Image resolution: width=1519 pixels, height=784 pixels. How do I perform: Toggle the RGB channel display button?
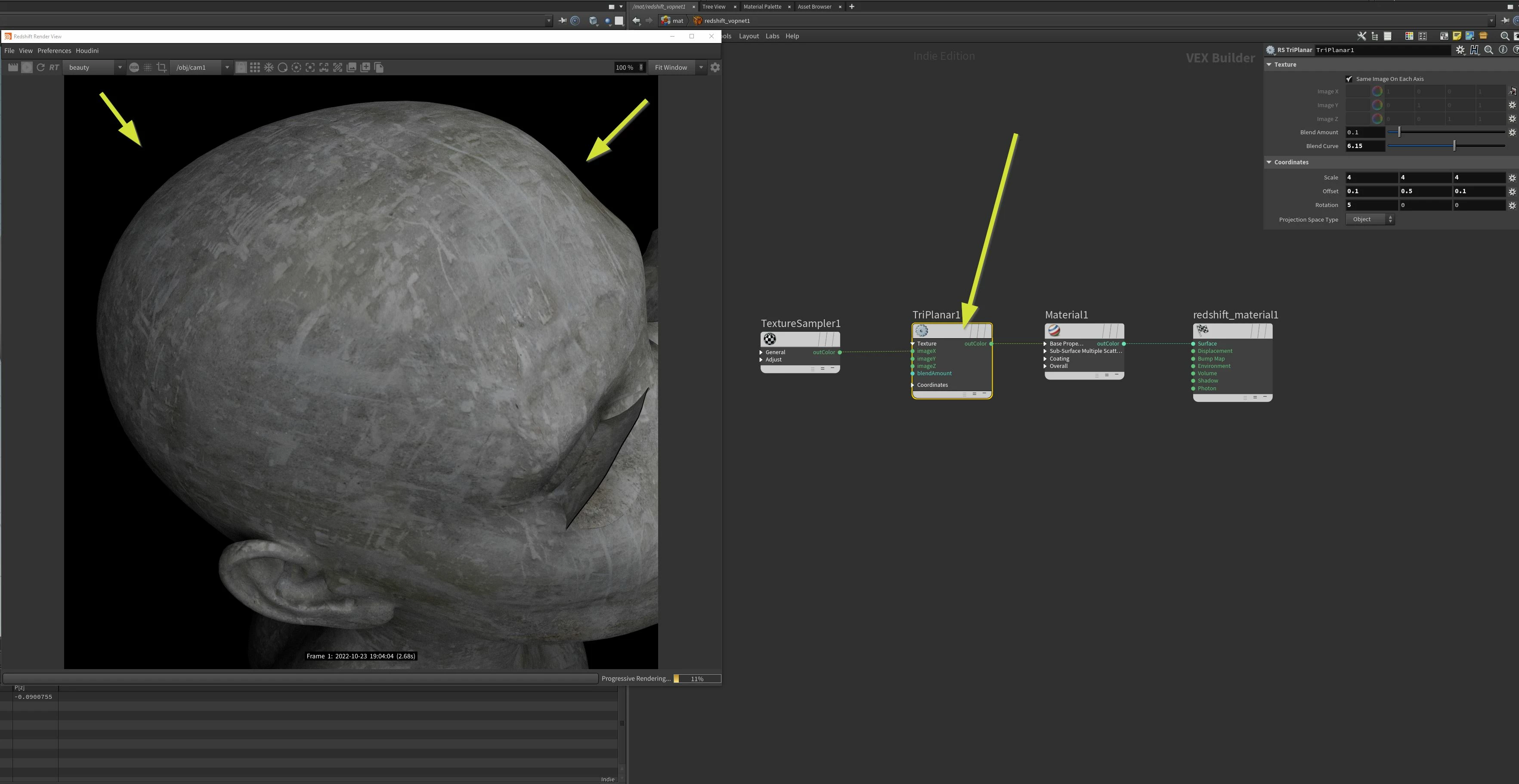[134, 67]
